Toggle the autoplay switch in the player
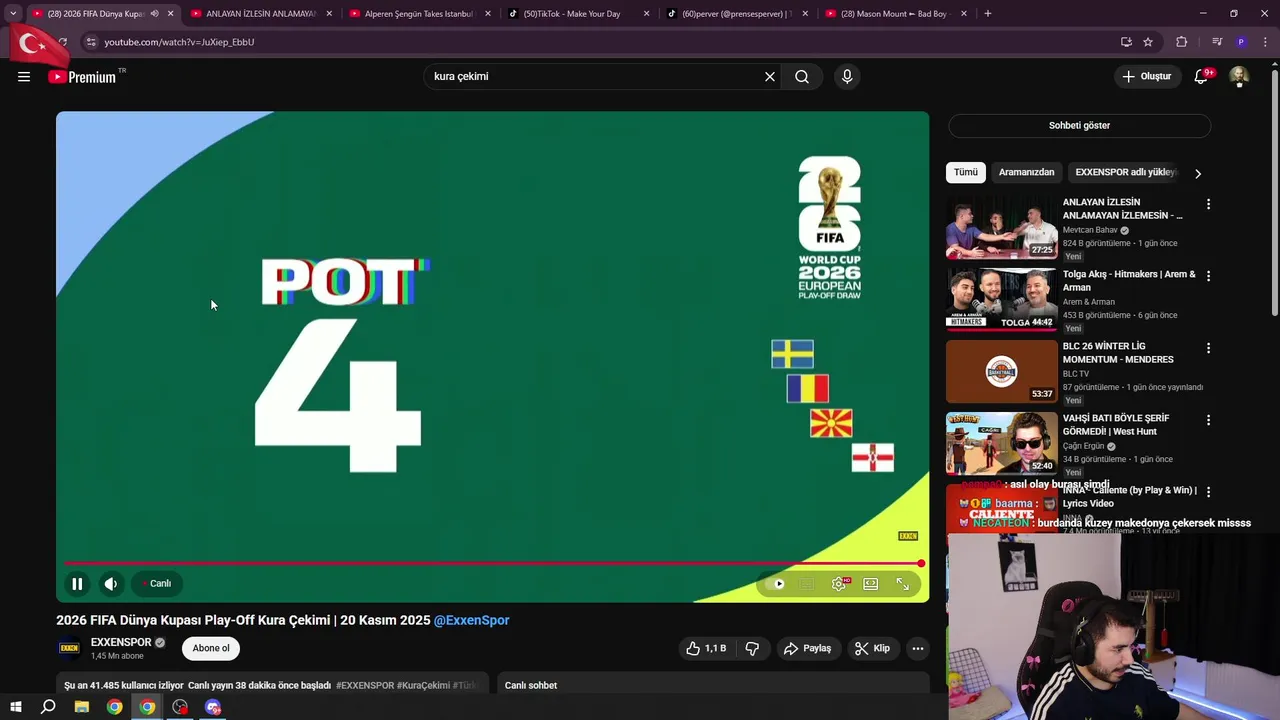 coord(775,584)
